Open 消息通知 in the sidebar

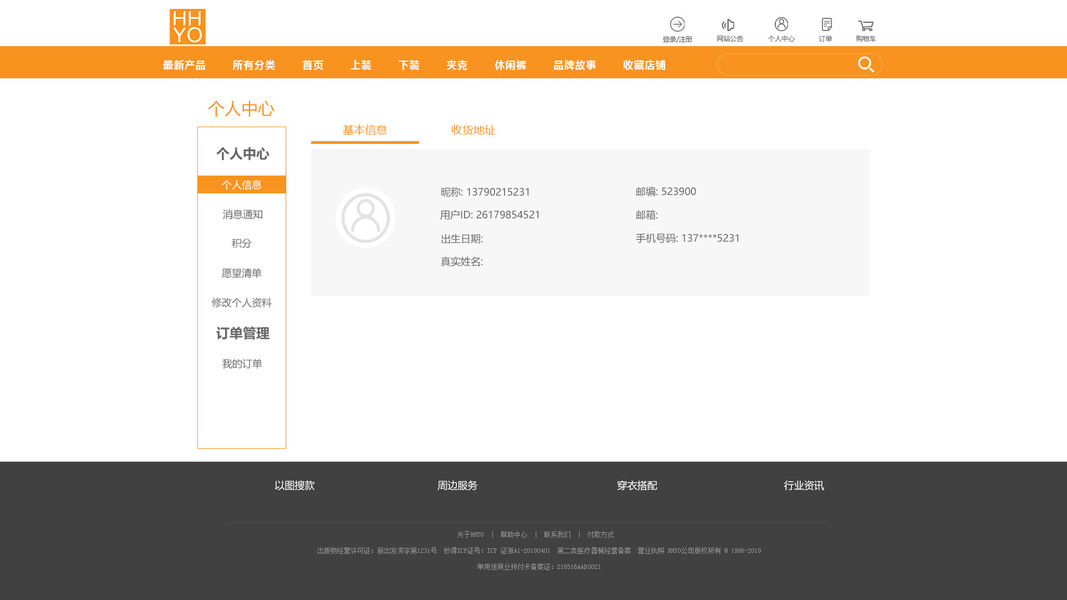[x=242, y=214]
